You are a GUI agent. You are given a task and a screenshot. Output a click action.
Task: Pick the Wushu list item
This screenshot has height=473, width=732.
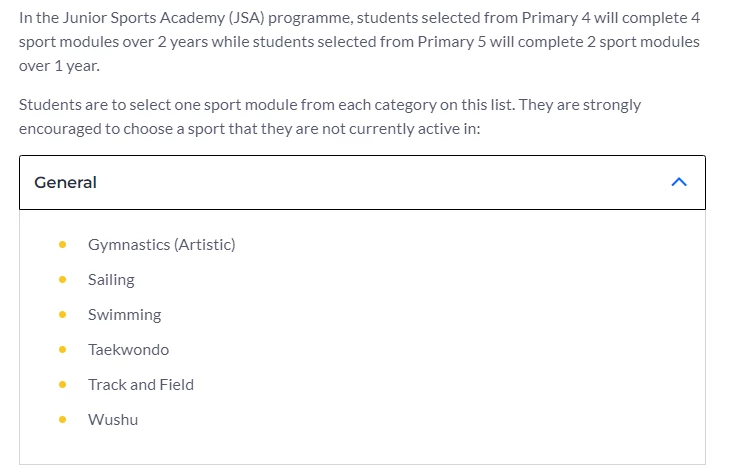113,420
